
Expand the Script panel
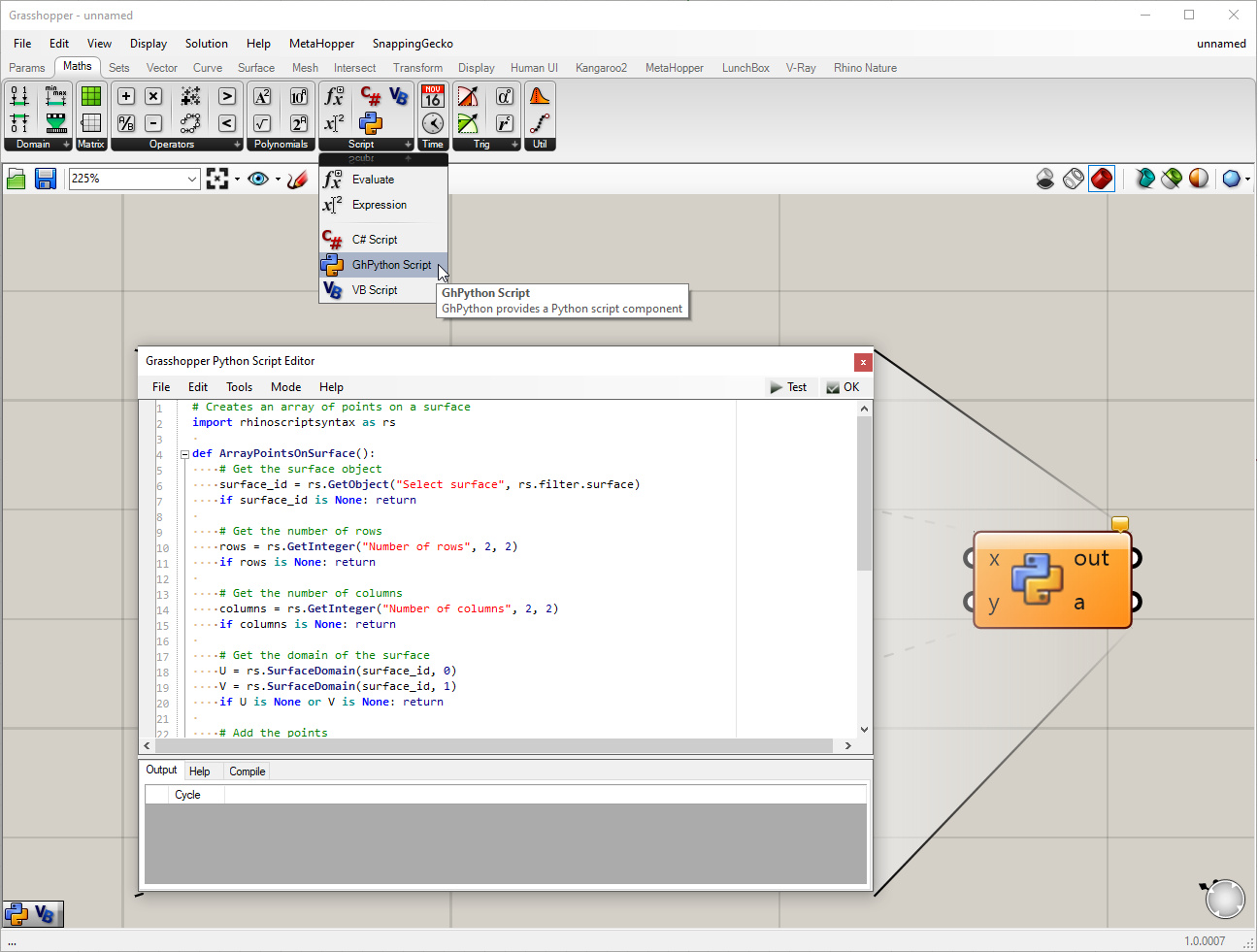tap(408, 145)
